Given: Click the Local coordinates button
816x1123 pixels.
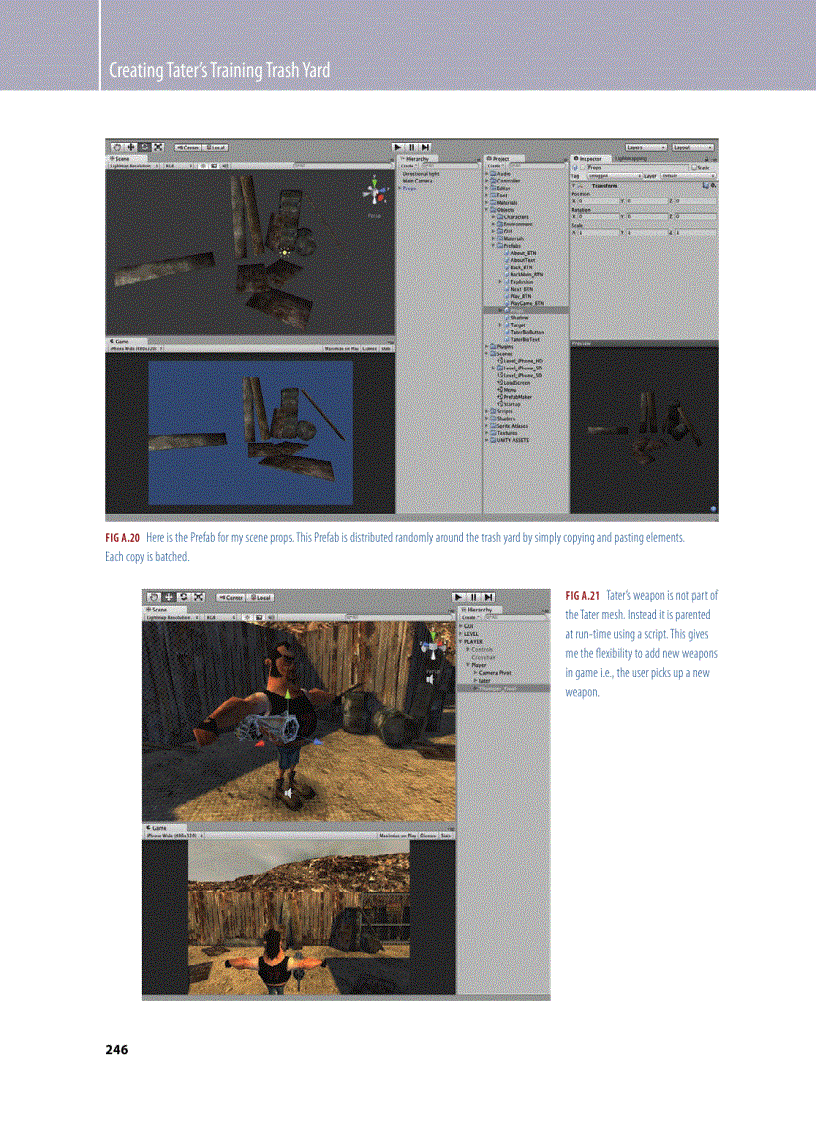Looking at the screenshot, I should [x=216, y=147].
